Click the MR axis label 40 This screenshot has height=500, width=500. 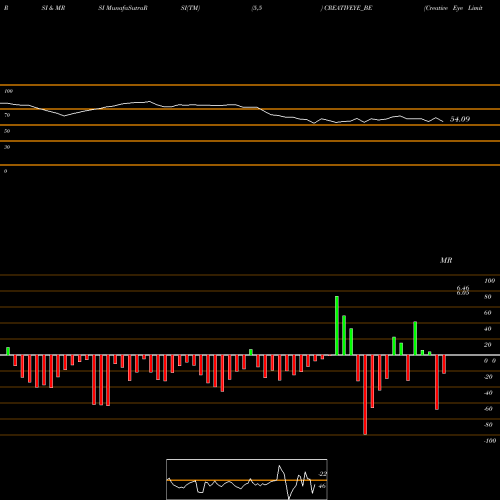pos(488,329)
